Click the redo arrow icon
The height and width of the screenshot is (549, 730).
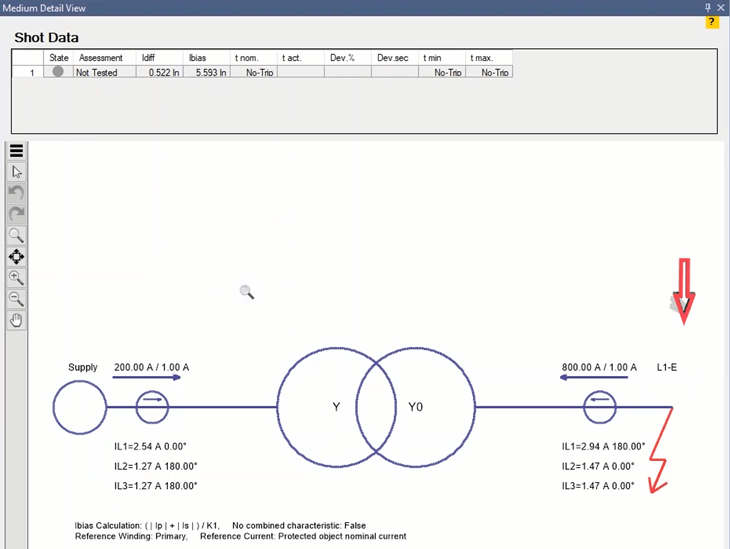[x=16, y=214]
